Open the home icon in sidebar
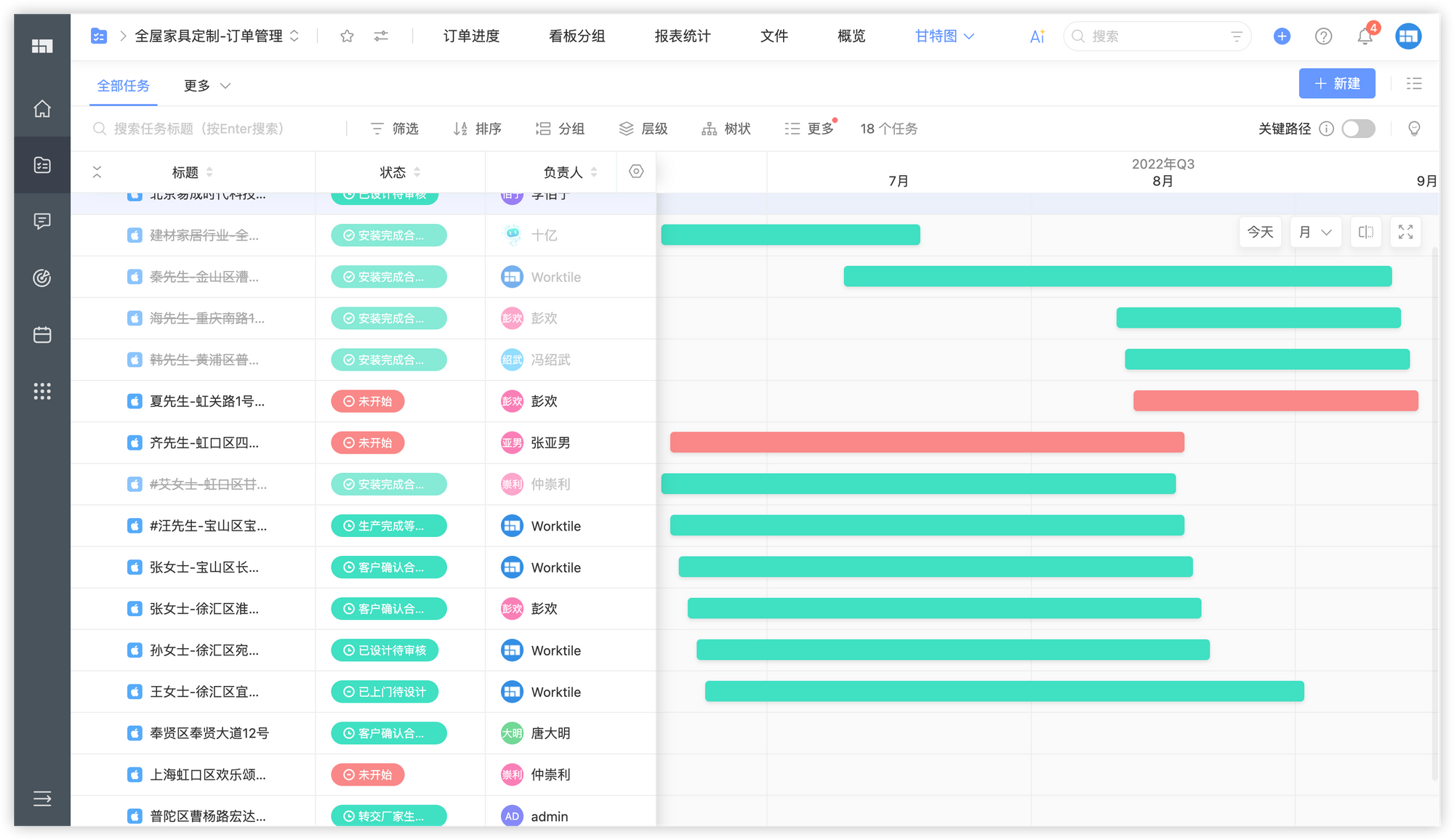 (x=42, y=109)
